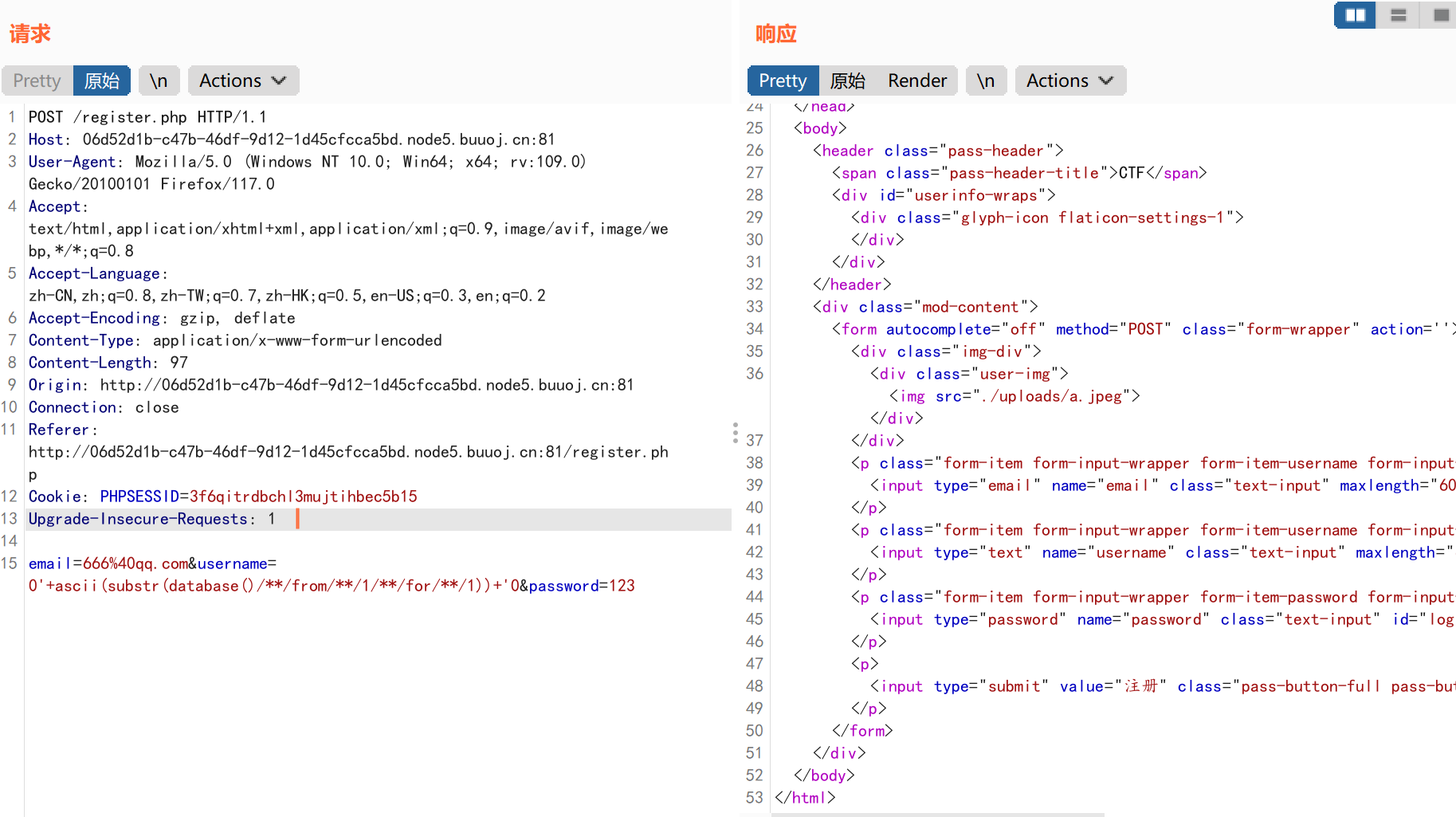Click the Origin header line

click(x=332, y=385)
